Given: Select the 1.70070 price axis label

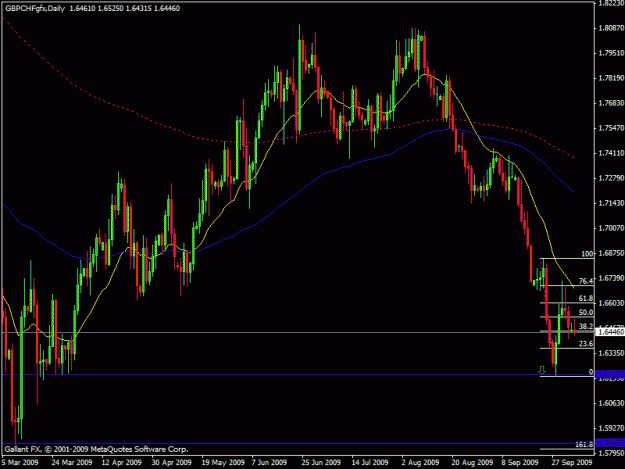Looking at the screenshot, I should coord(611,228).
